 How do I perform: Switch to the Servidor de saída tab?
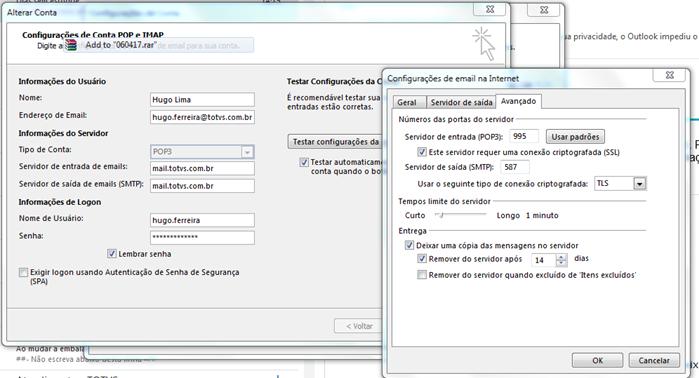point(461,103)
